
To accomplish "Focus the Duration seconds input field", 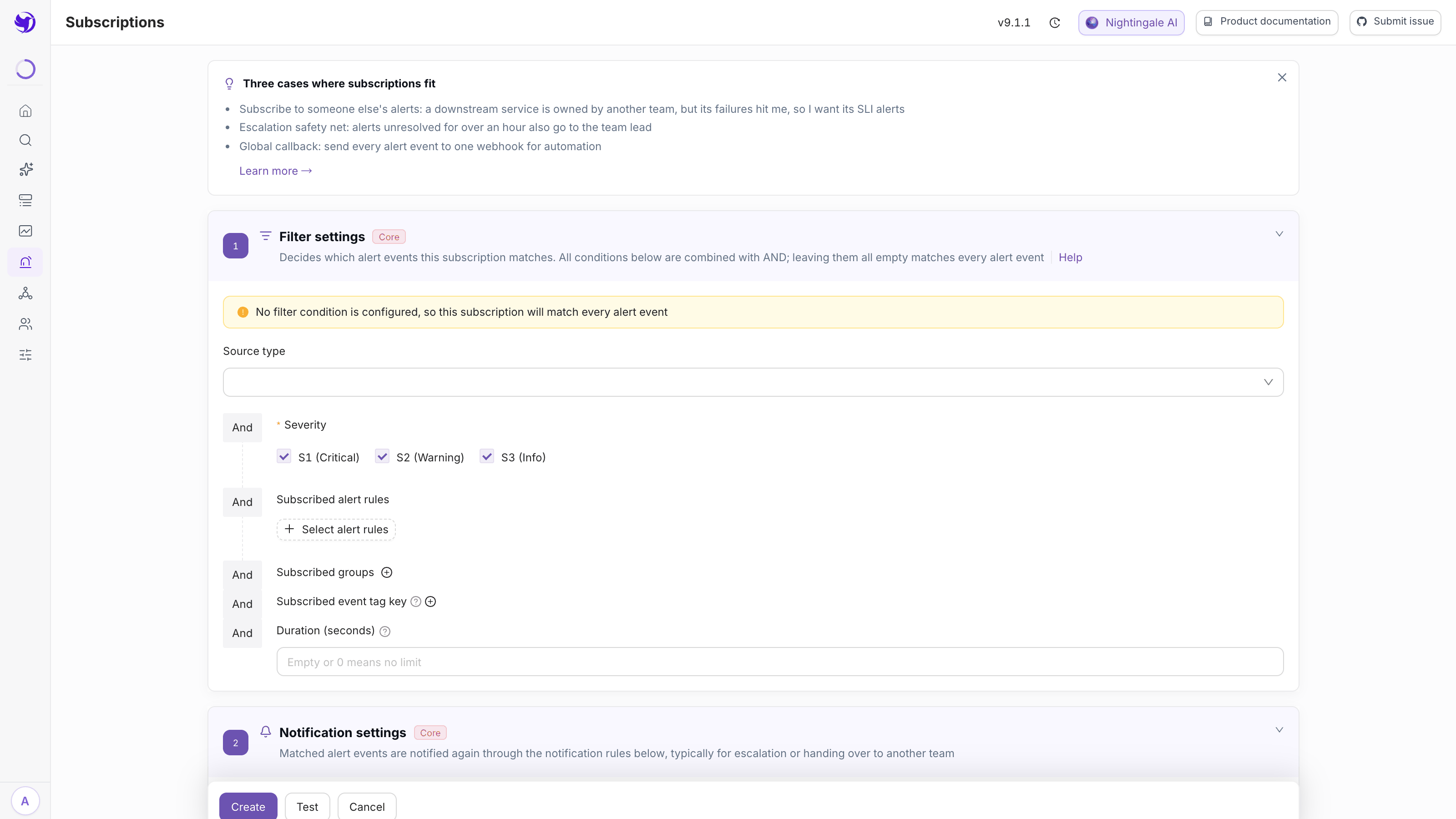I will [x=780, y=662].
